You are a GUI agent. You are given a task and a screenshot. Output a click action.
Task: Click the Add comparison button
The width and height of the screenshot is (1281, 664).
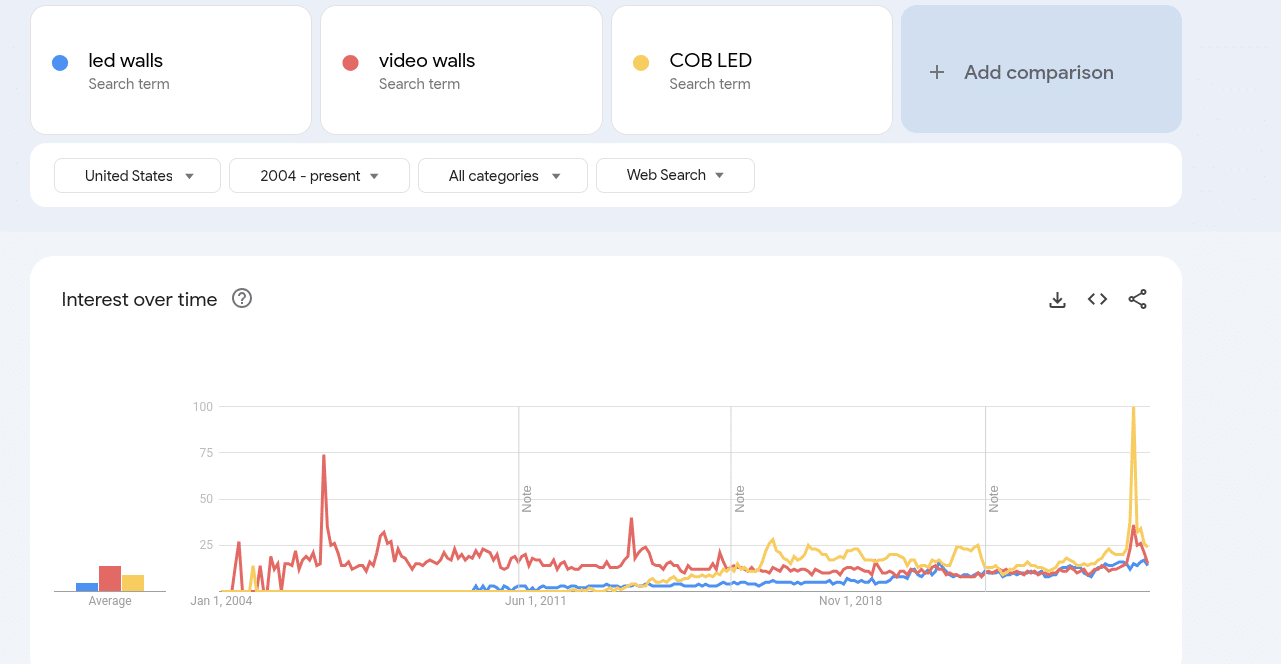[1040, 70]
